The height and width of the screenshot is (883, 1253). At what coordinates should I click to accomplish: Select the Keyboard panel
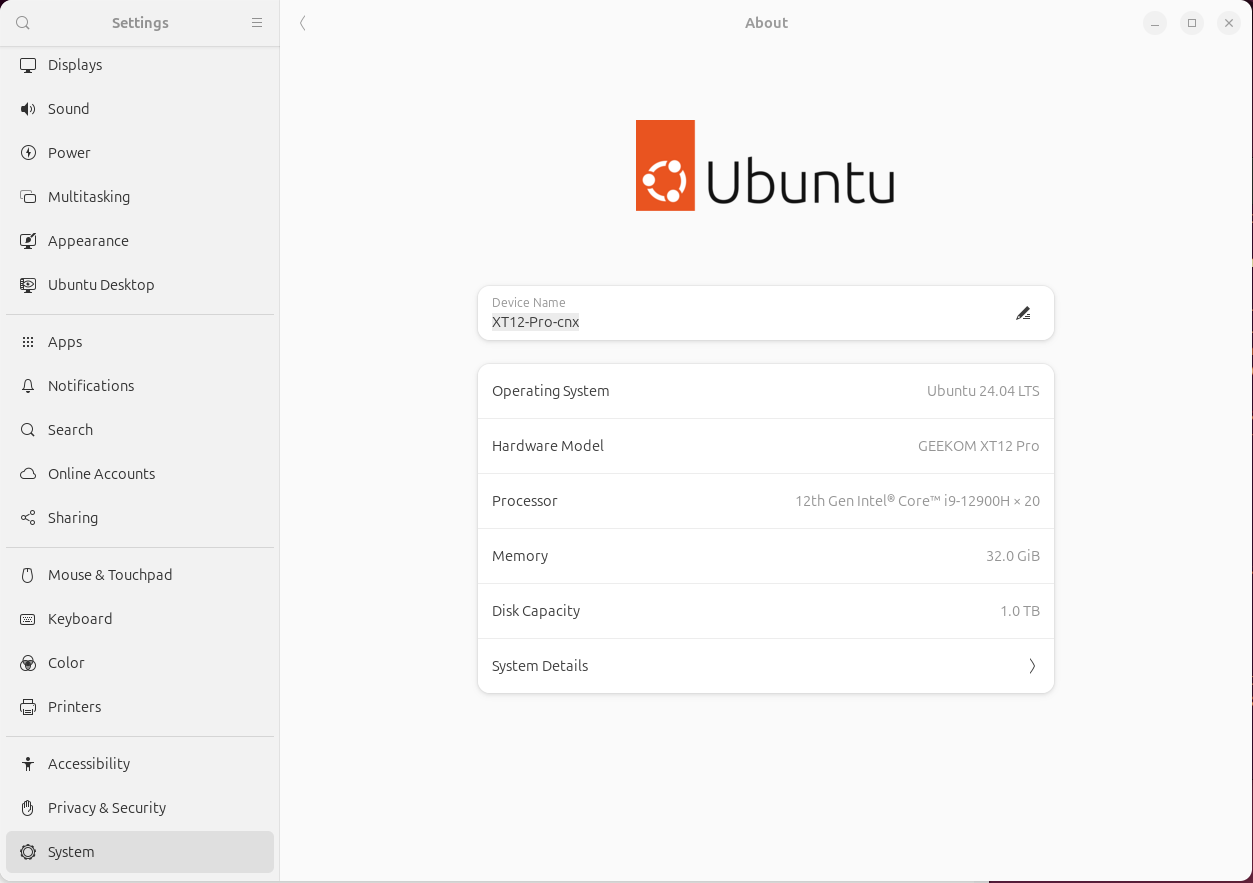tap(140, 619)
